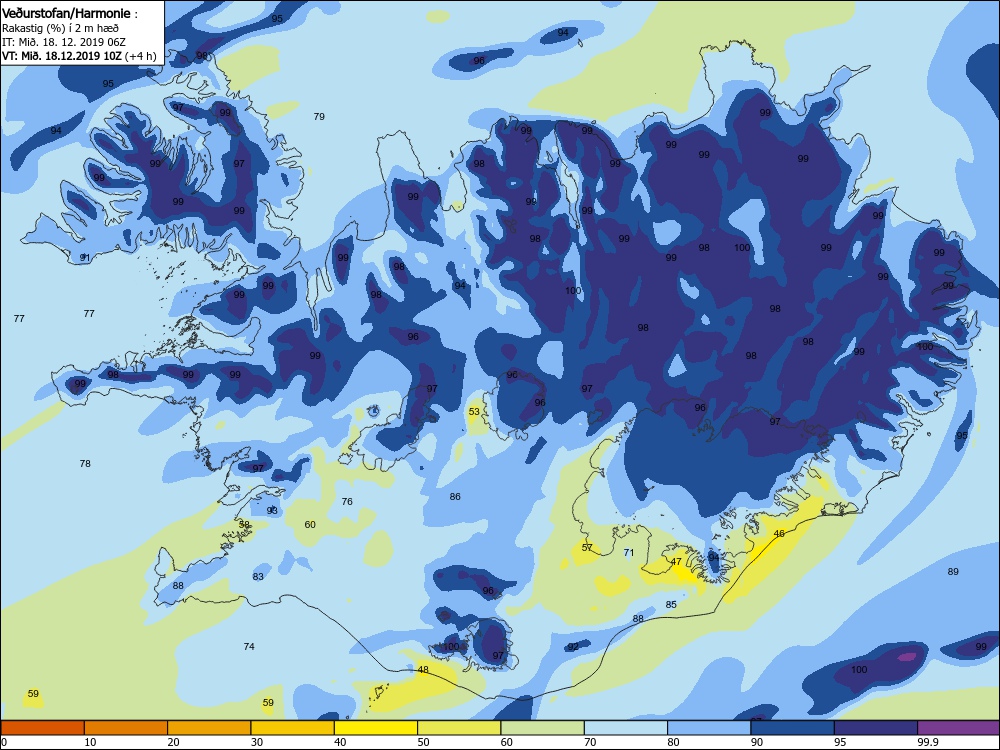Click the legend tick label '70'
This screenshot has height=750, width=1000.
click(591, 742)
